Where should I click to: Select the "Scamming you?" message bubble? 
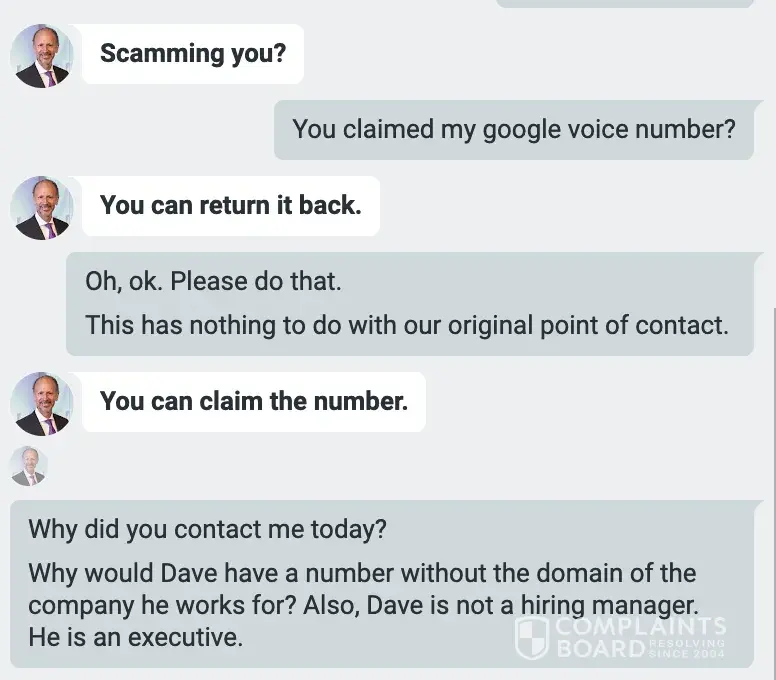pyautogui.click(x=192, y=54)
